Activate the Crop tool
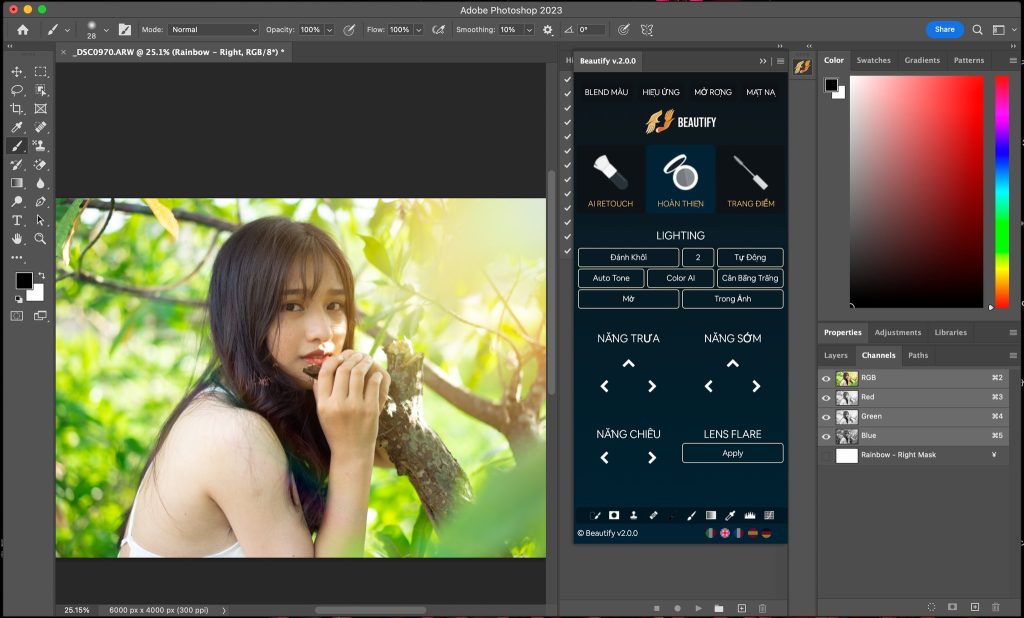This screenshot has height=618, width=1024. pyautogui.click(x=16, y=108)
